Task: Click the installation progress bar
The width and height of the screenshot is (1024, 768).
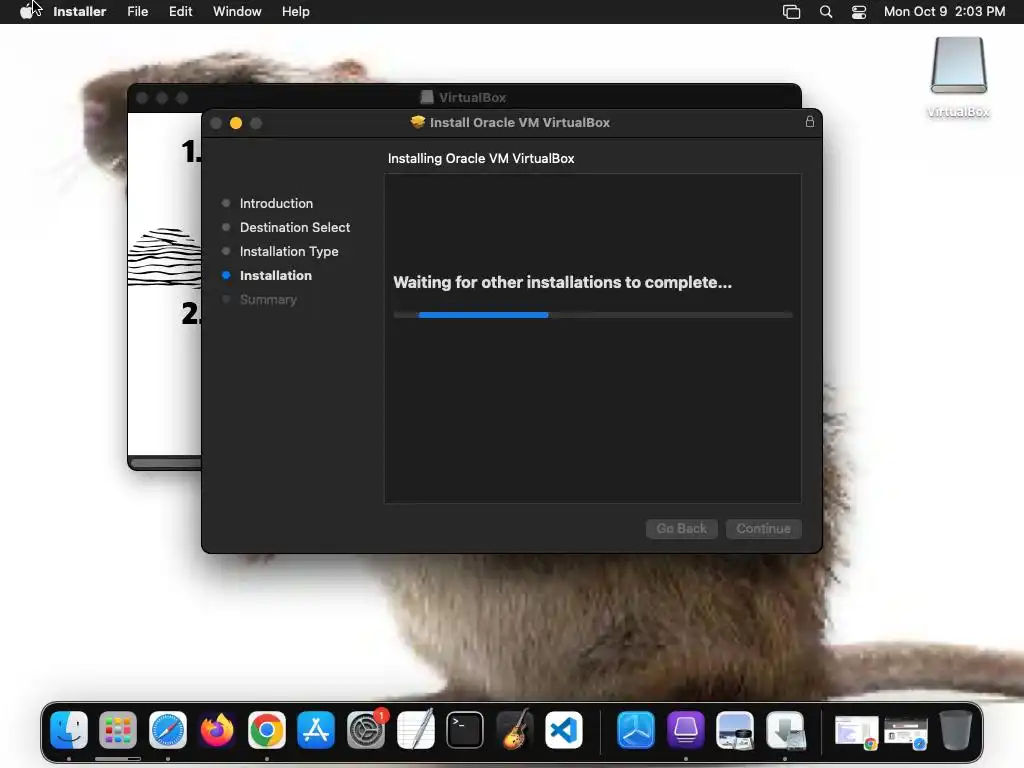Action: [x=593, y=315]
